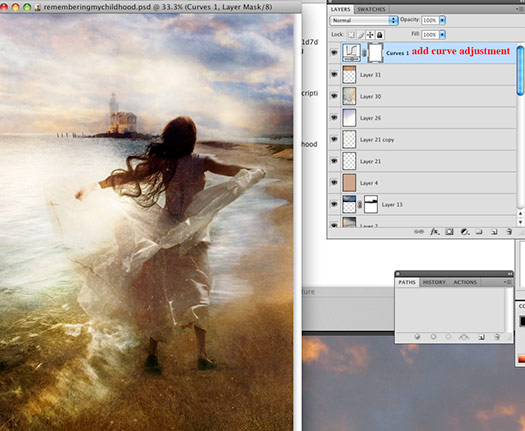
Task: Click the Fill value field
Action: (430, 34)
